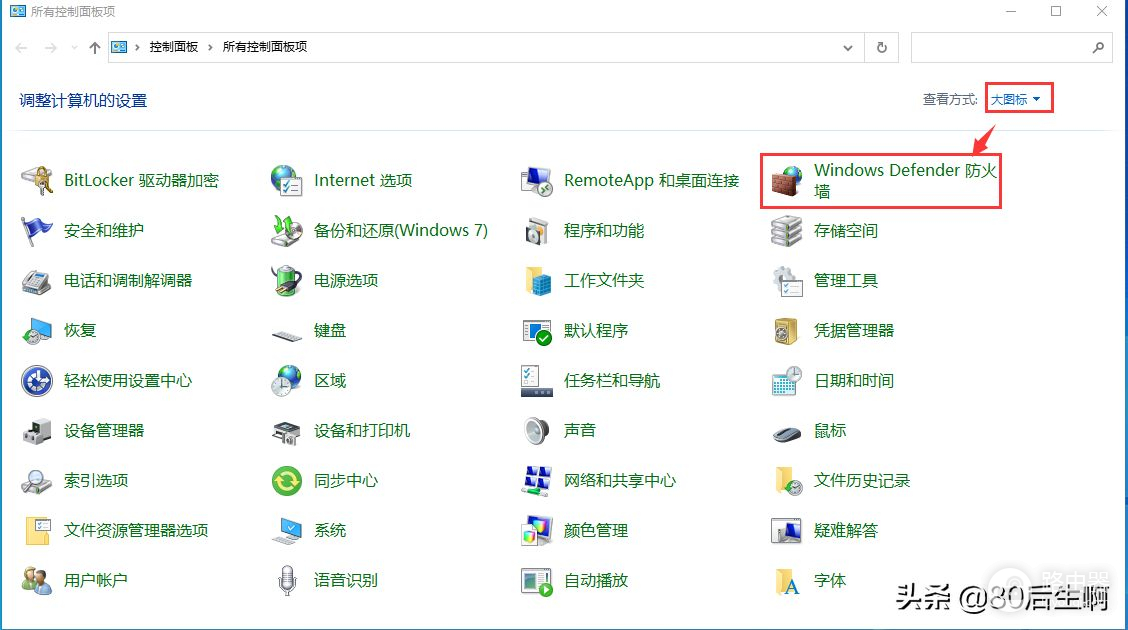Open 工作文件夹 icon

point(537,280)
